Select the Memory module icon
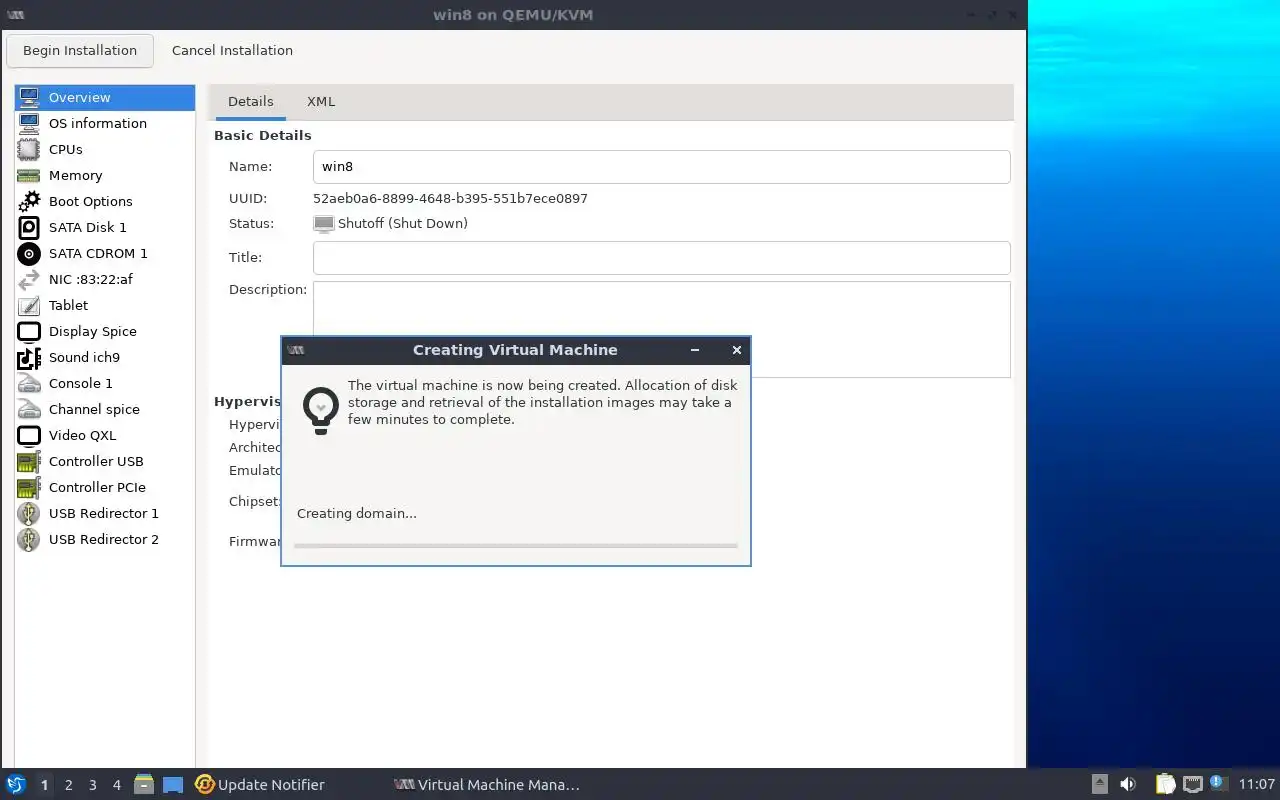 29,175
